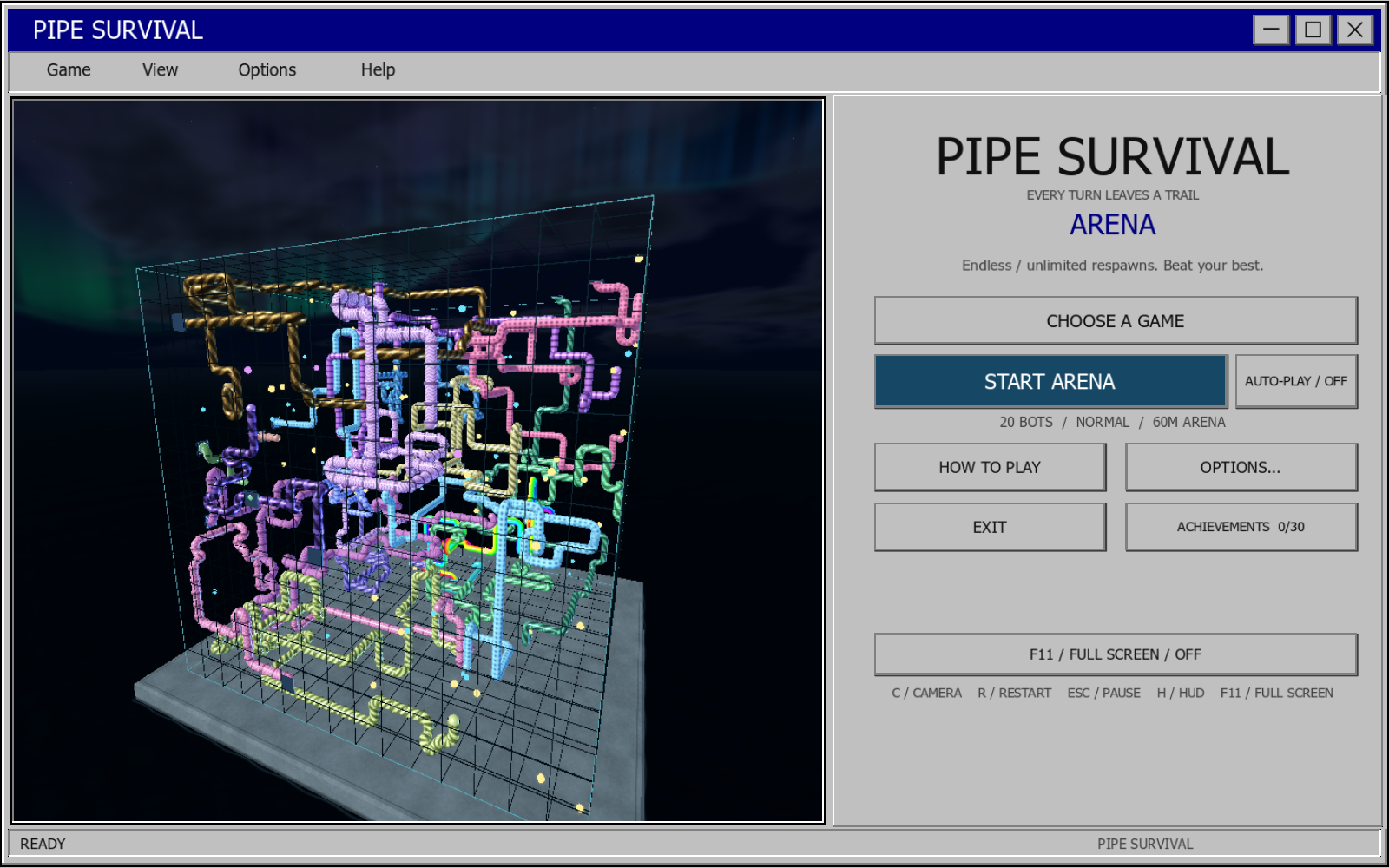Open the Options menu
This screenshot has width=1389, height=868.
click(267, 70)
